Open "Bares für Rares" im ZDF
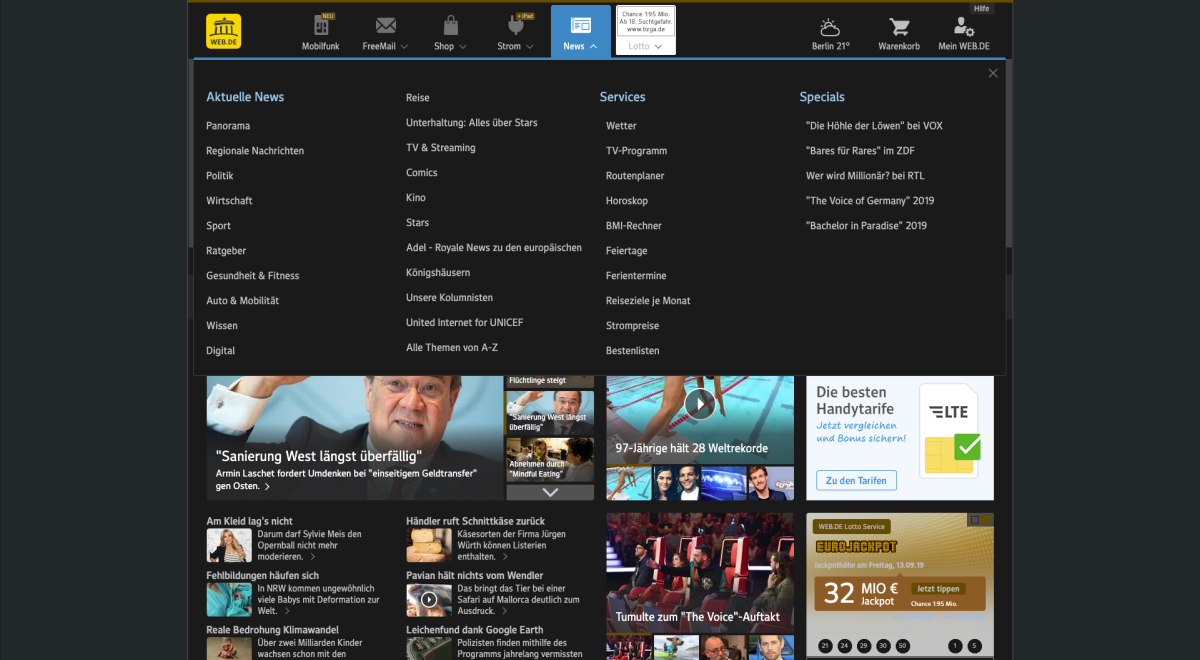The width and height of the screenshot is (1200, 660). [x=860, y=151]
